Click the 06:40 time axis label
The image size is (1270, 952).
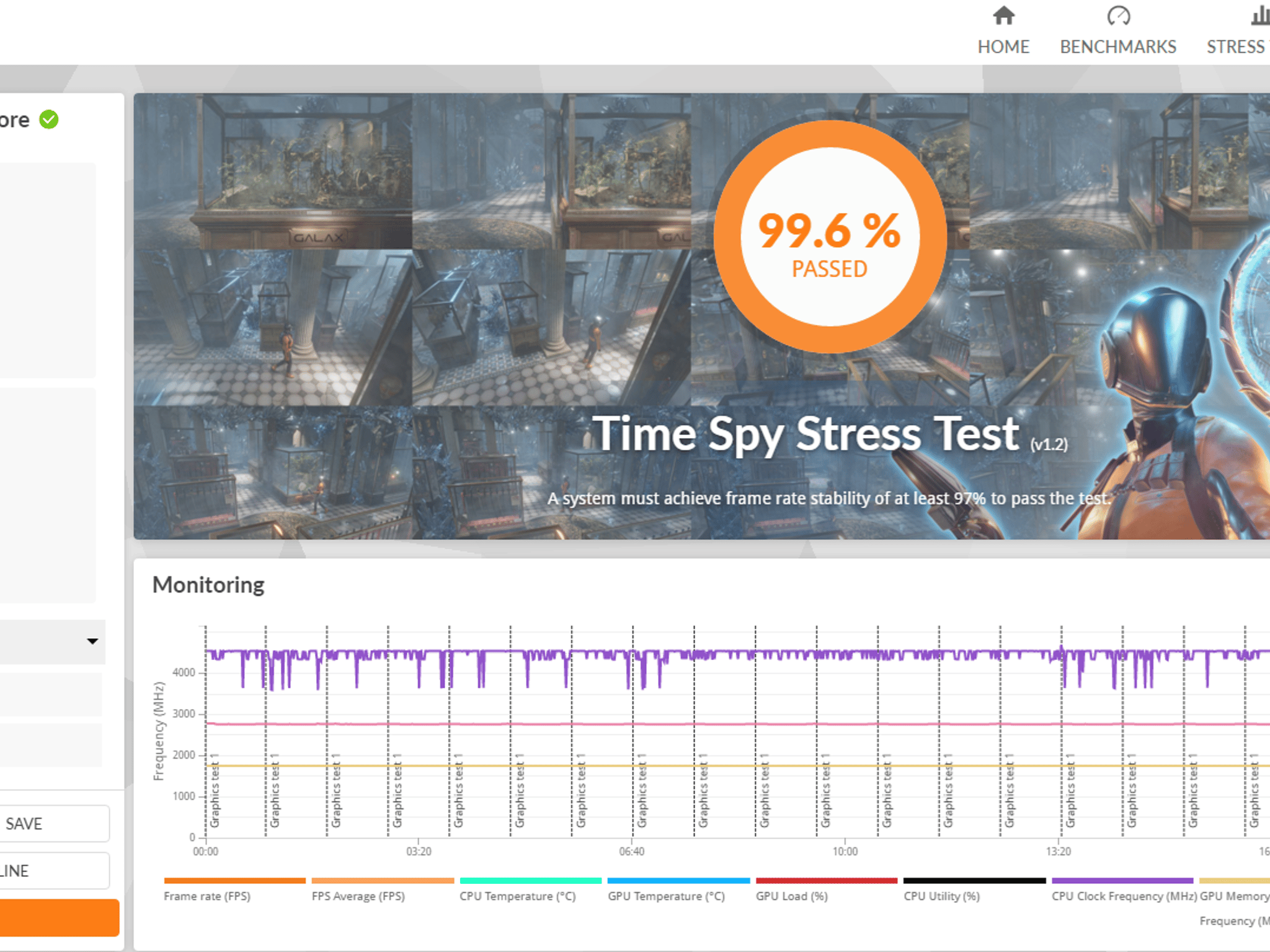(632, 852)
